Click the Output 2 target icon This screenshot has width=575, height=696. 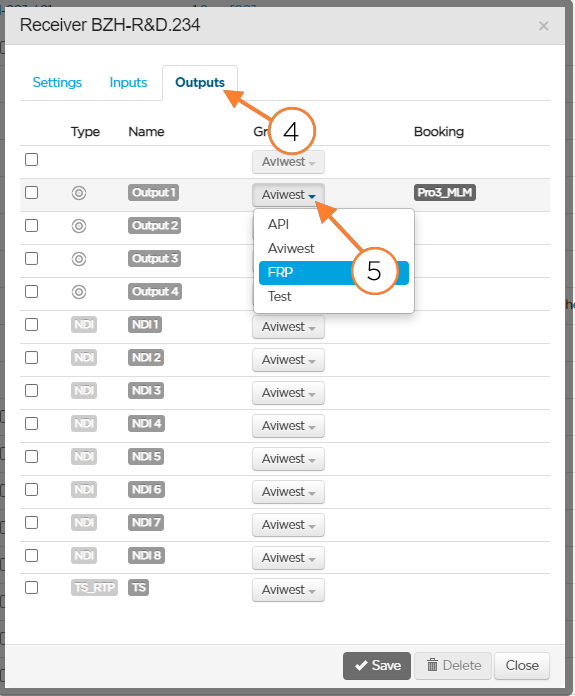click(x=79, y=226)
